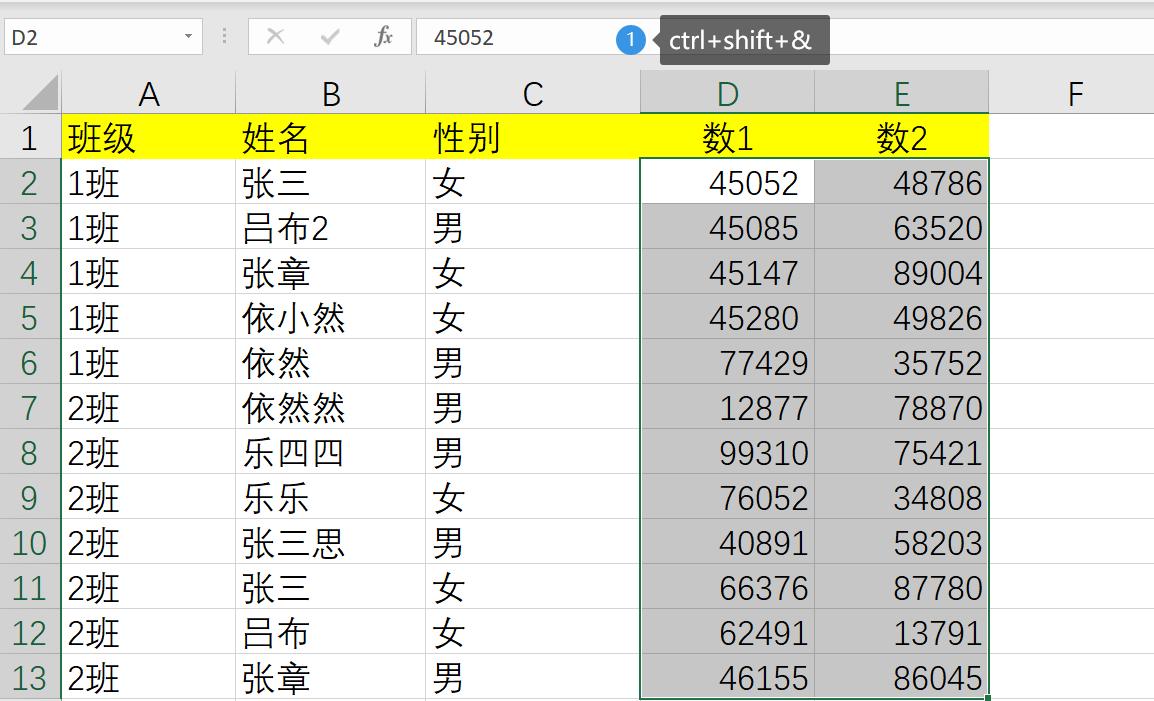Select row 1 header
1154x701 pixels.
pos(30,138)
